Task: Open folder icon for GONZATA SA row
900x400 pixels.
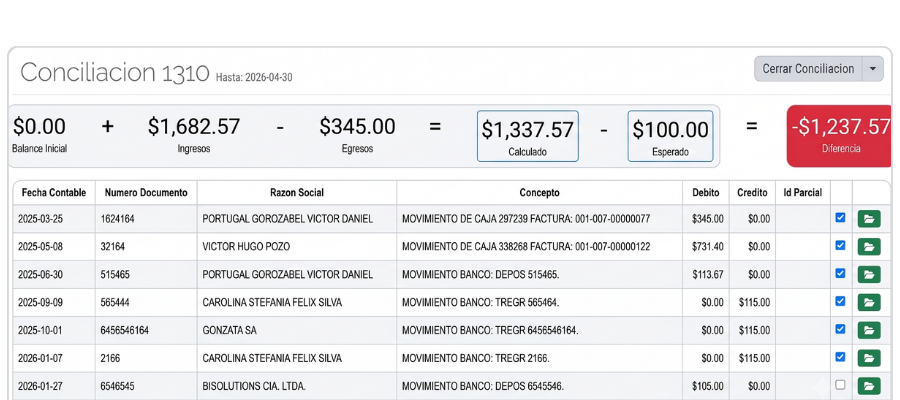Action: 868,330
